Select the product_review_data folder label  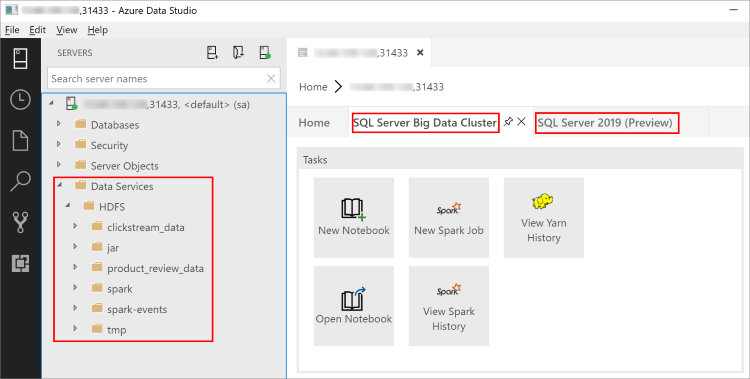(x=155, y=268)
